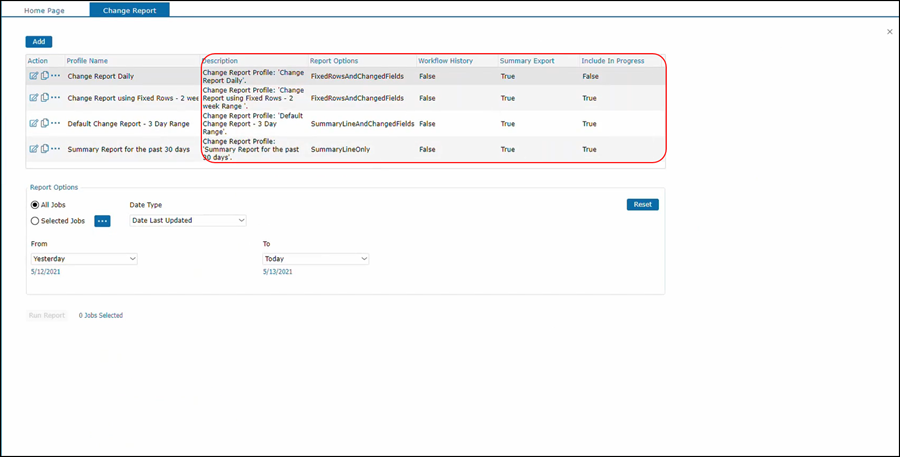Switch to the Home Page tab
Screen dimensions: 900x457
coord(44,10)
